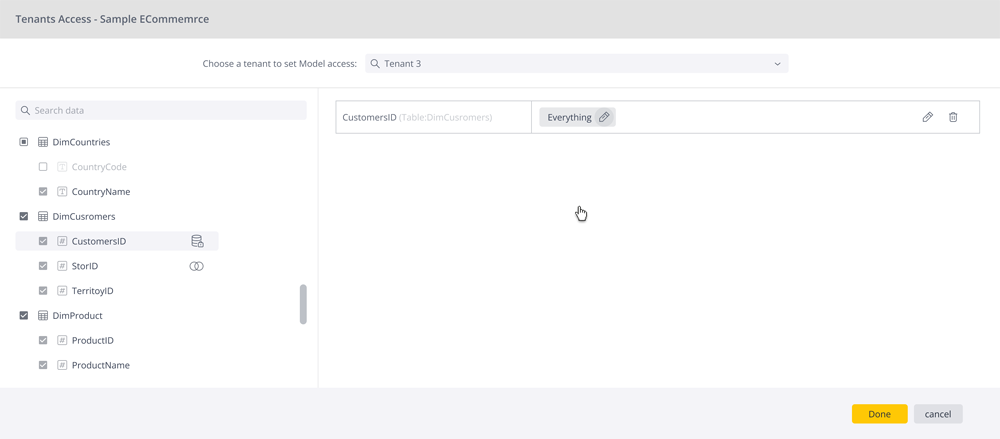Click the search magnifier icon in Search data

coord(25,111)
